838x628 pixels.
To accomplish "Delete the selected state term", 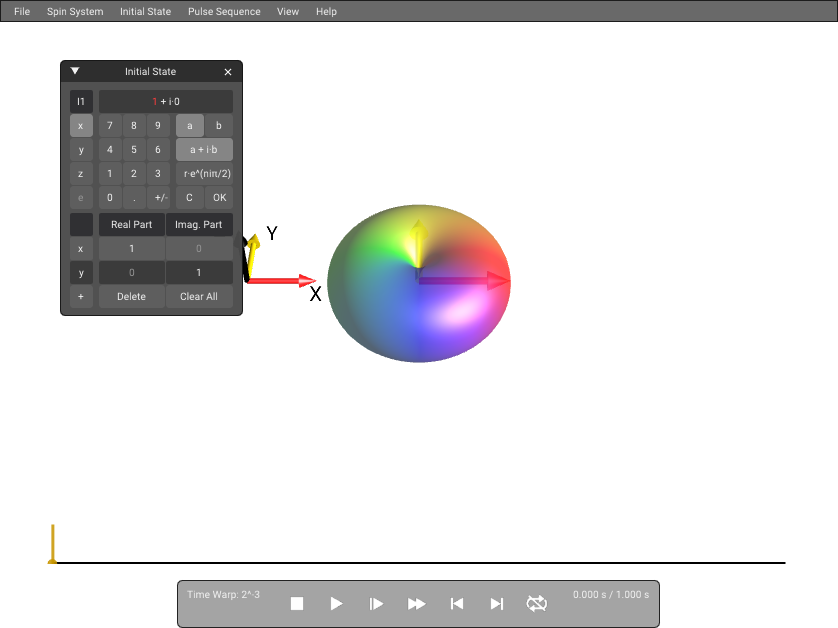I will click(131, 297).
